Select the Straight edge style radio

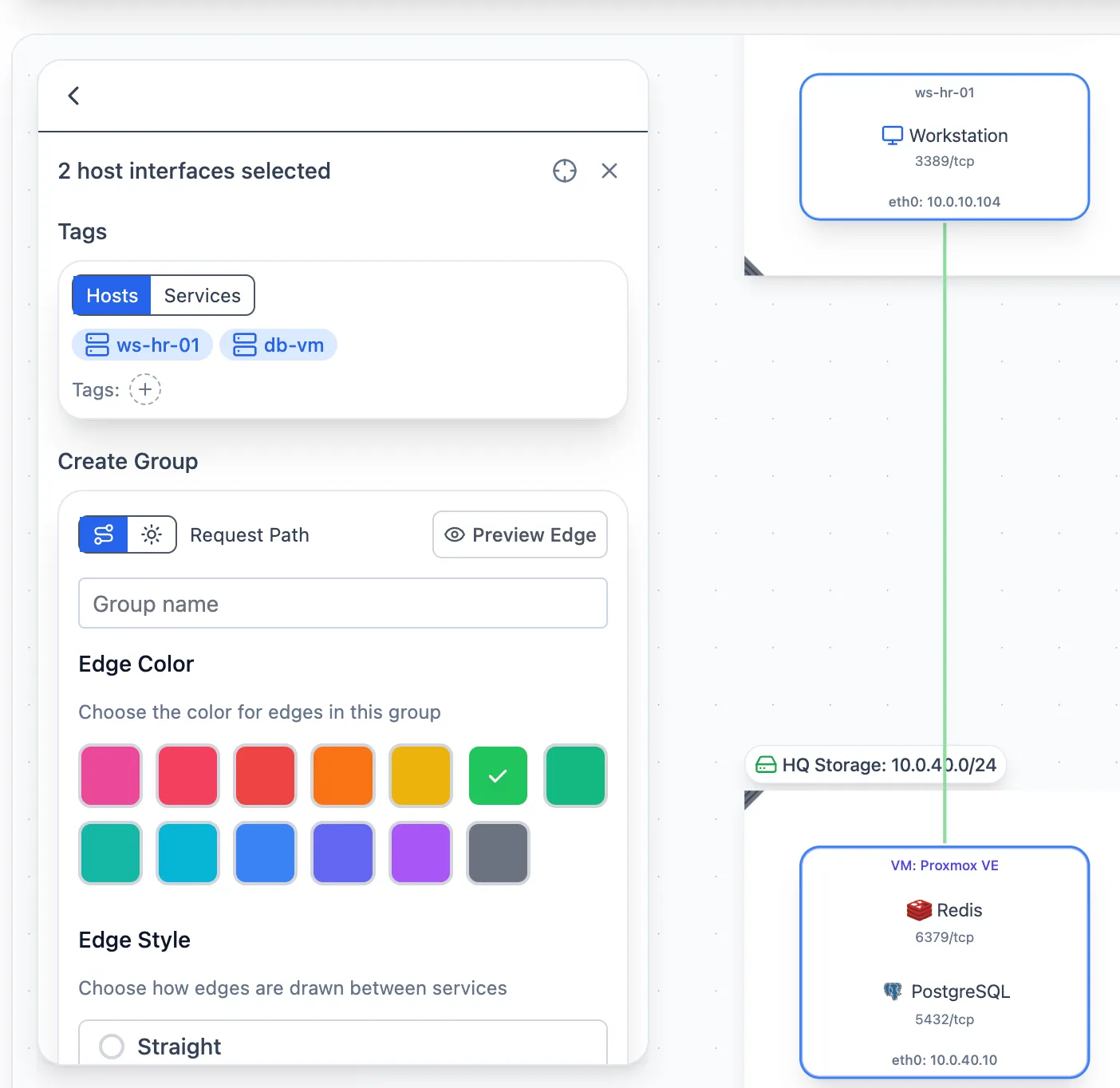coord(112,1046)
